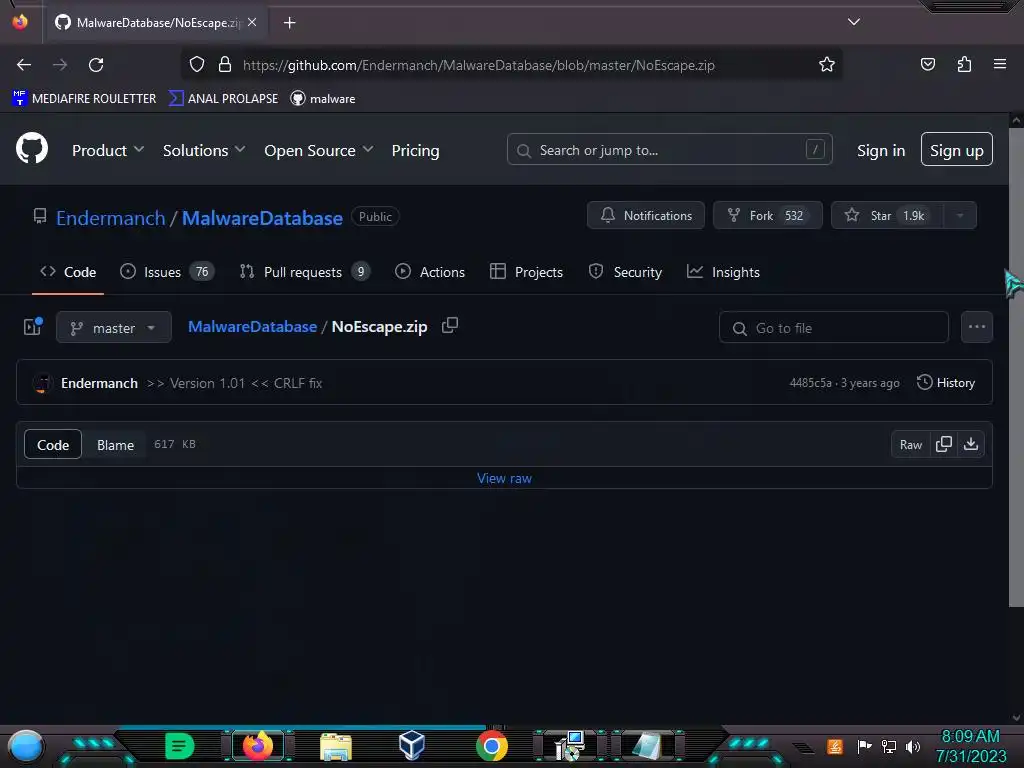The image size is (1024, 768).
Task: Open the browser extensions puzzle icon
Action: pos(964,64)
